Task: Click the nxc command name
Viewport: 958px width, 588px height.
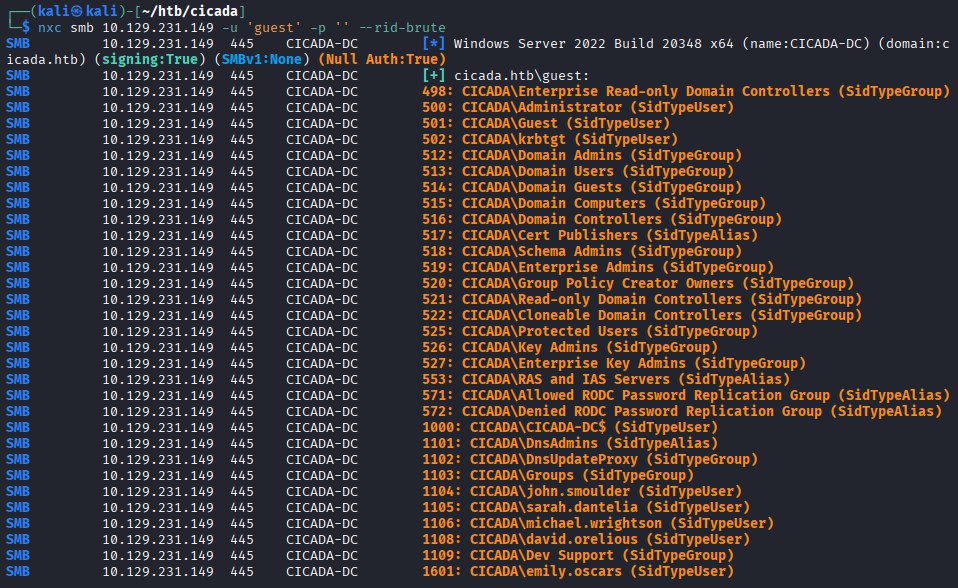Action: pos(50,27)
